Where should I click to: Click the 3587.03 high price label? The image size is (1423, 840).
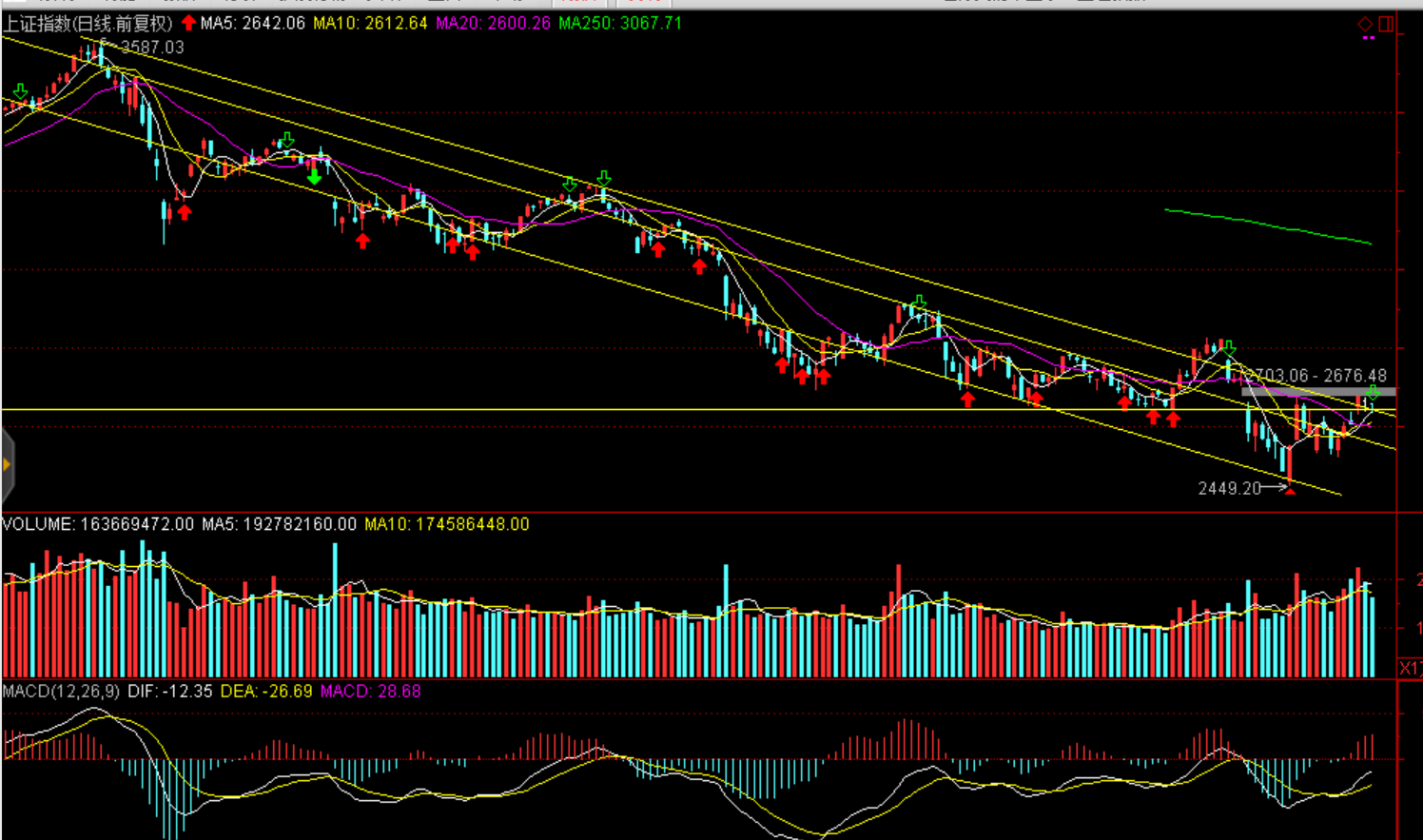[152, 48]
